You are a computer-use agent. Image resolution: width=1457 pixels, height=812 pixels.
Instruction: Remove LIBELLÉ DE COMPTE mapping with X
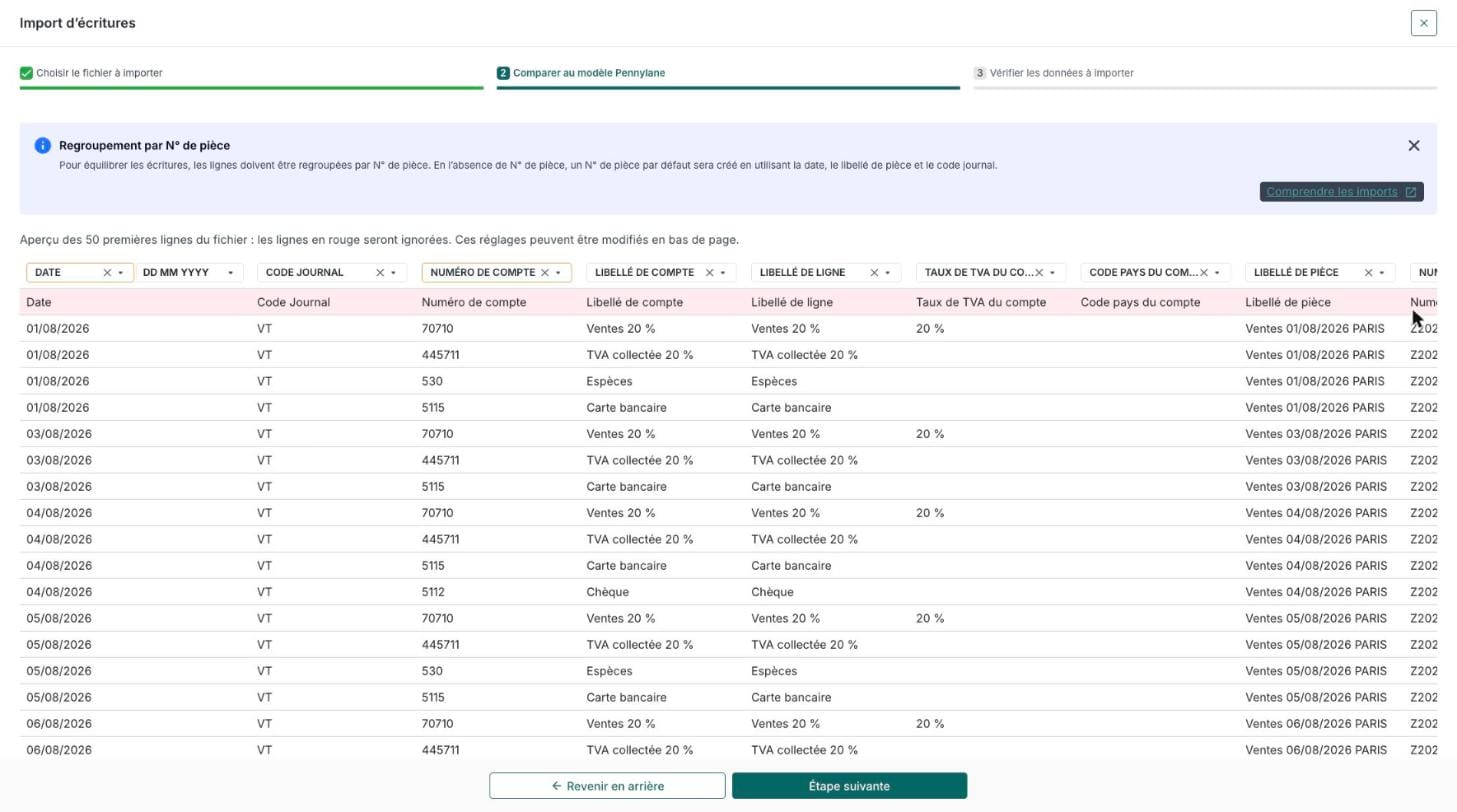coord(710,273)
